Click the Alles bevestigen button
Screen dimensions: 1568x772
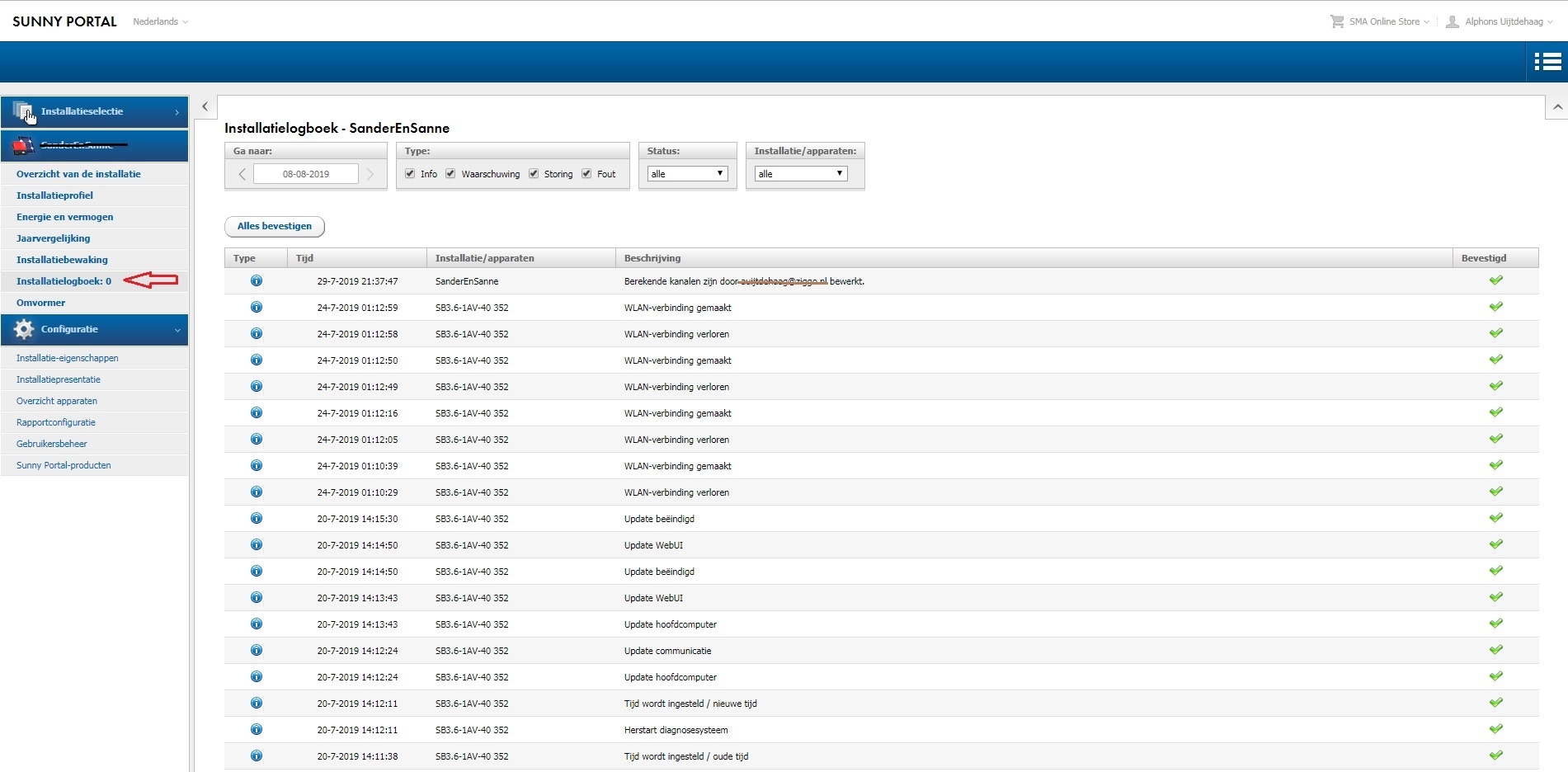(x=275, y=226)
